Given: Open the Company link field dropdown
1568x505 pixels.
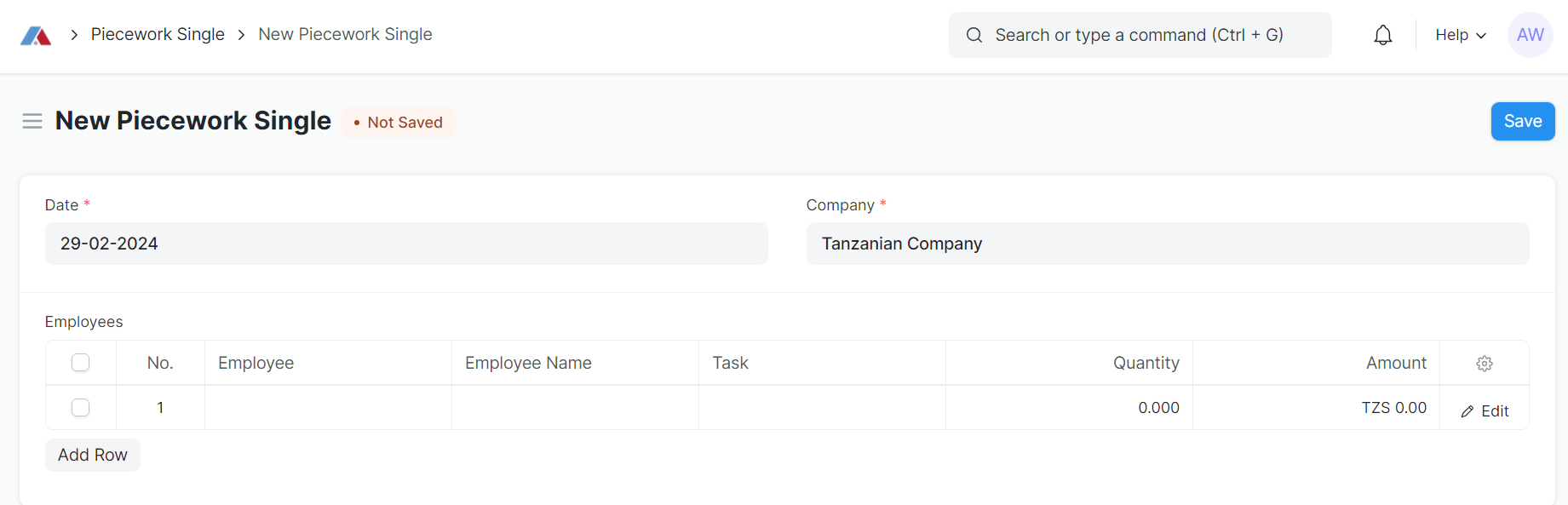Looking at the screenshot, I should coord(1167,244).
